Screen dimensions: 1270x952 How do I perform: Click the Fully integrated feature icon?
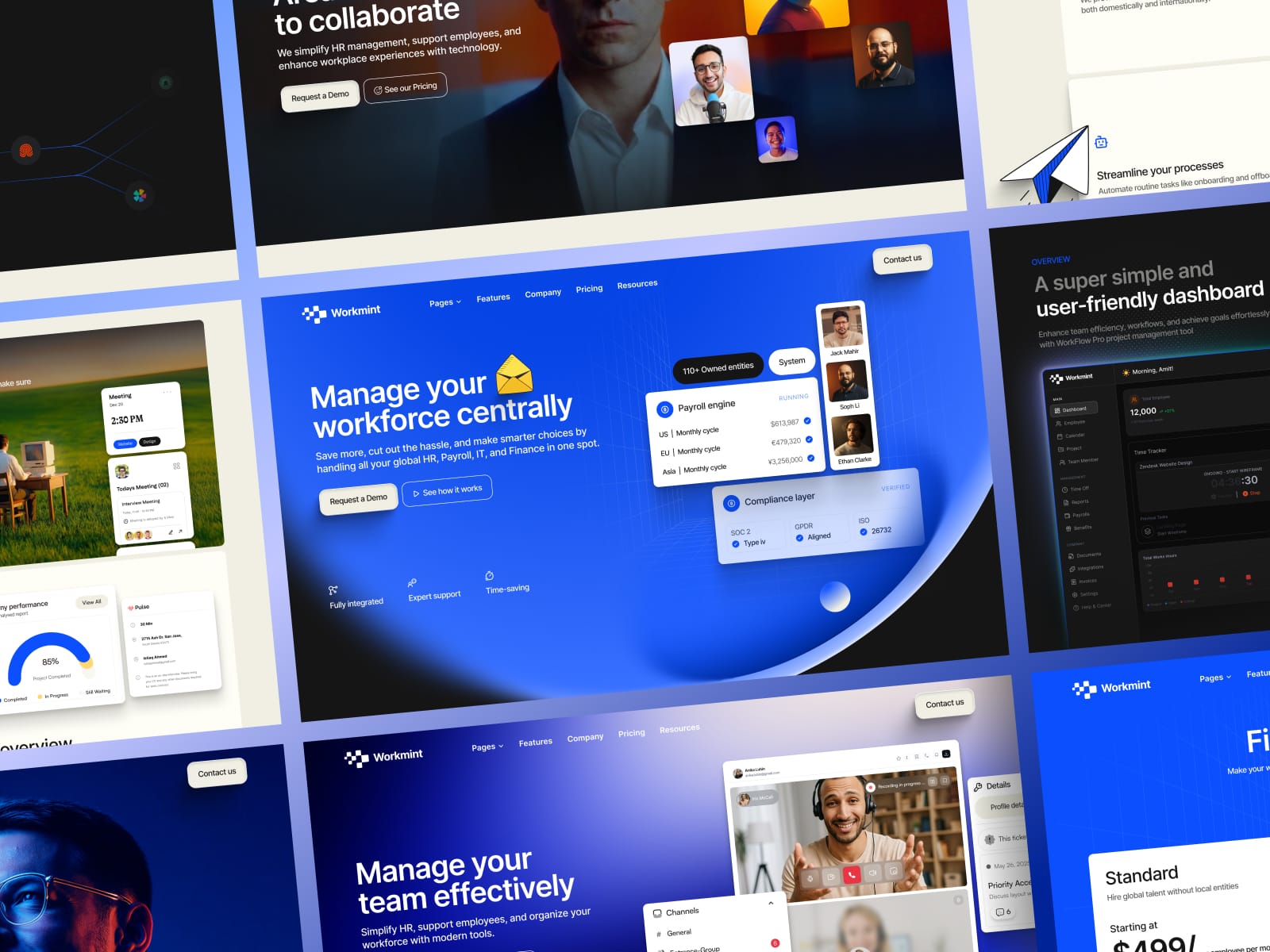pos(333,589)
